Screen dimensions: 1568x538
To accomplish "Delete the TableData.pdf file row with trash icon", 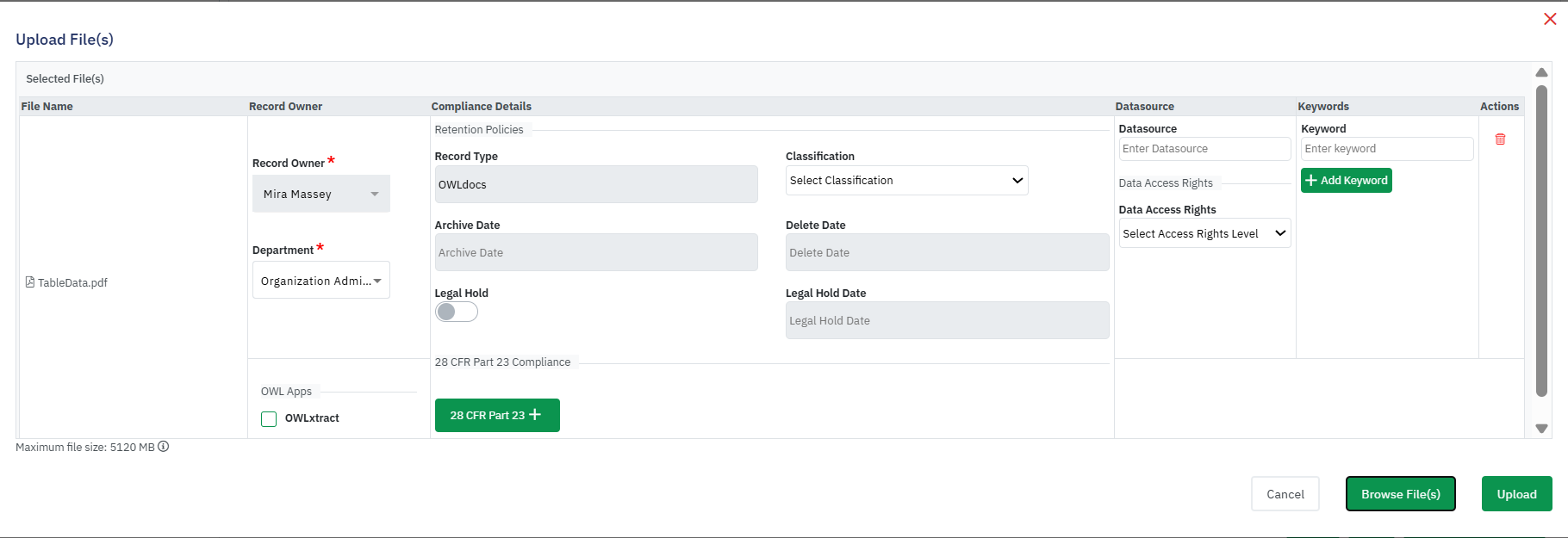I will (1500, 139).
